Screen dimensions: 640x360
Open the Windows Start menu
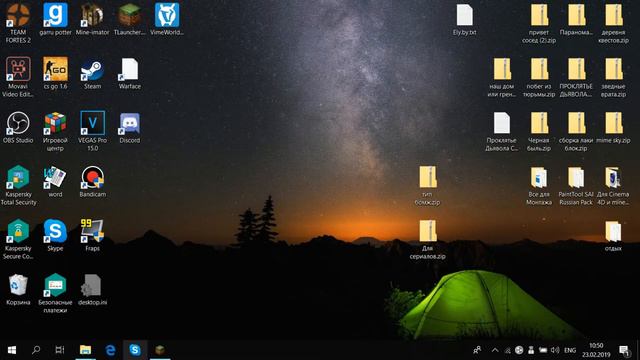click(12, 350)
